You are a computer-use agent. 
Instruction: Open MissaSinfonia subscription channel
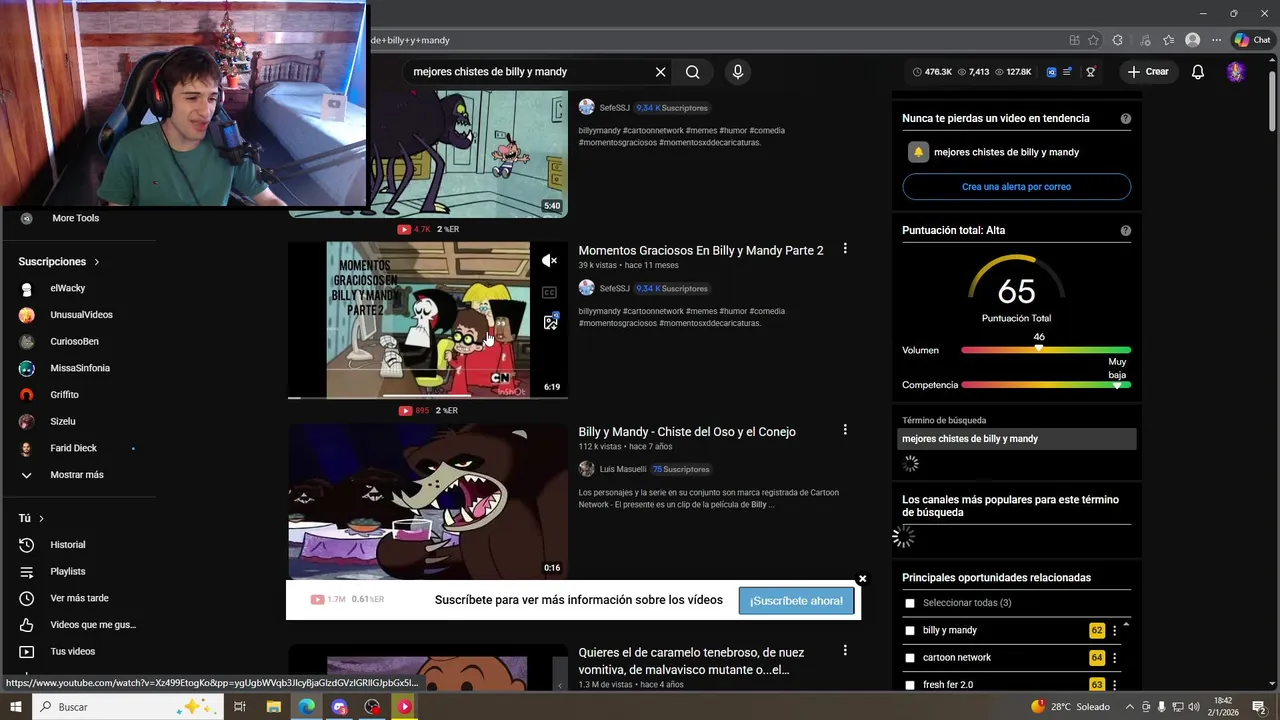[80, 368]
